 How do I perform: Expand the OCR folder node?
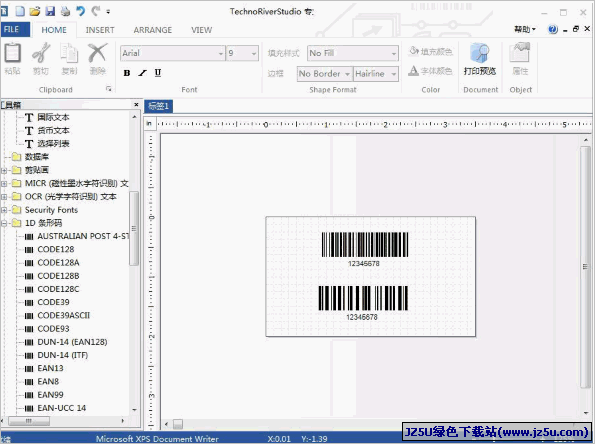tap(4, 197)
